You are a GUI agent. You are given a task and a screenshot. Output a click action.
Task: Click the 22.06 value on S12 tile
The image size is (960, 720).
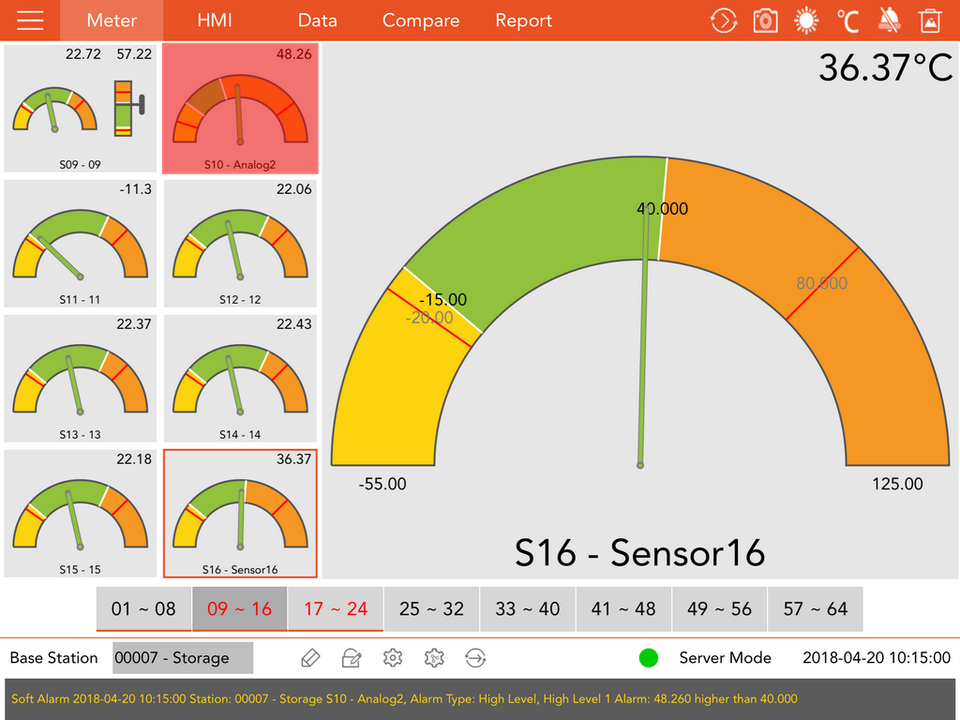coord(294,189)
